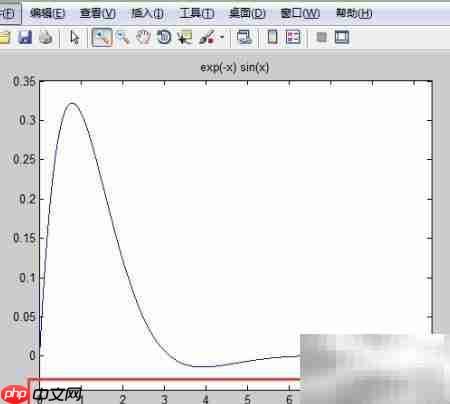Click the peak of the plotted curve
450x404 pixels.
pyautogui.click(x=72, y=103)
